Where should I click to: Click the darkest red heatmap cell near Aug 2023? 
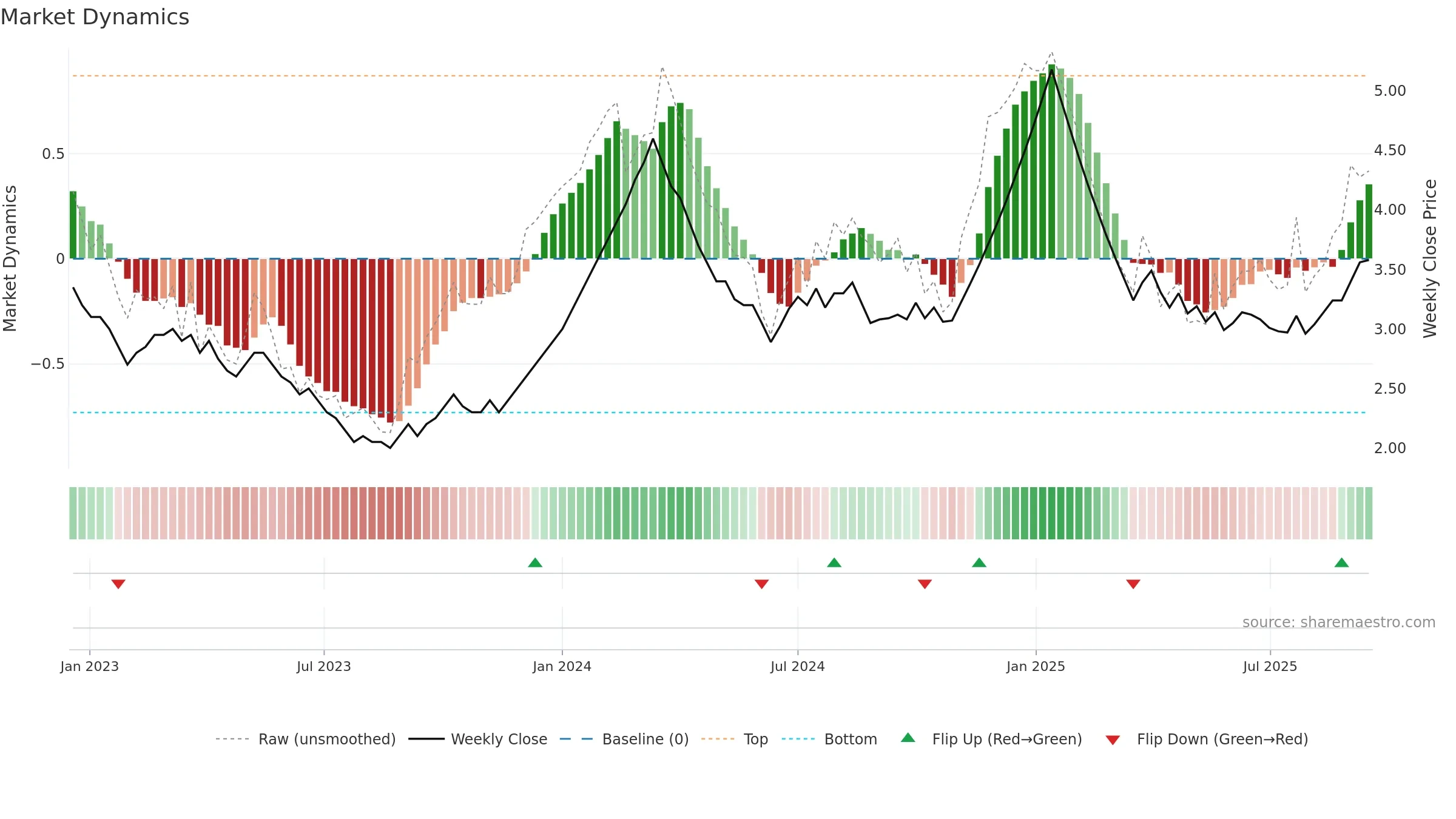[390, 513]
